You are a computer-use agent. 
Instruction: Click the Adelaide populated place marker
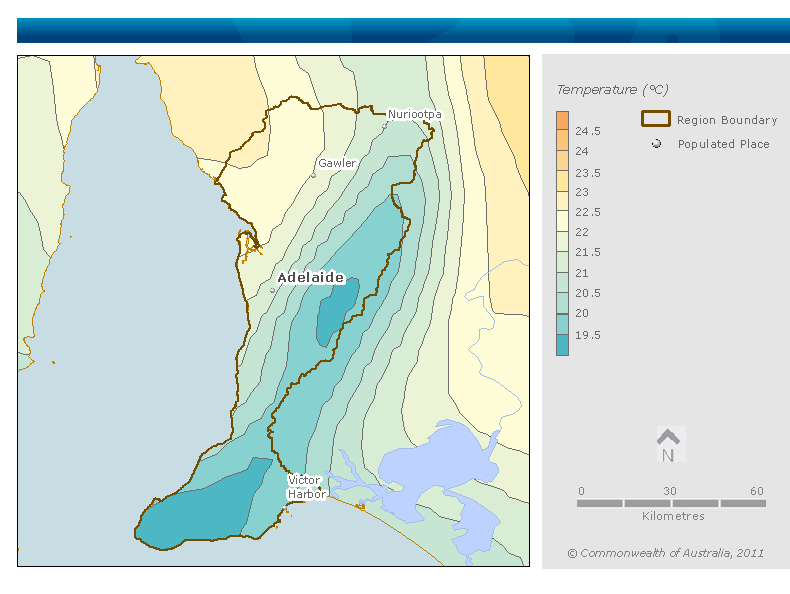[273, 290]
